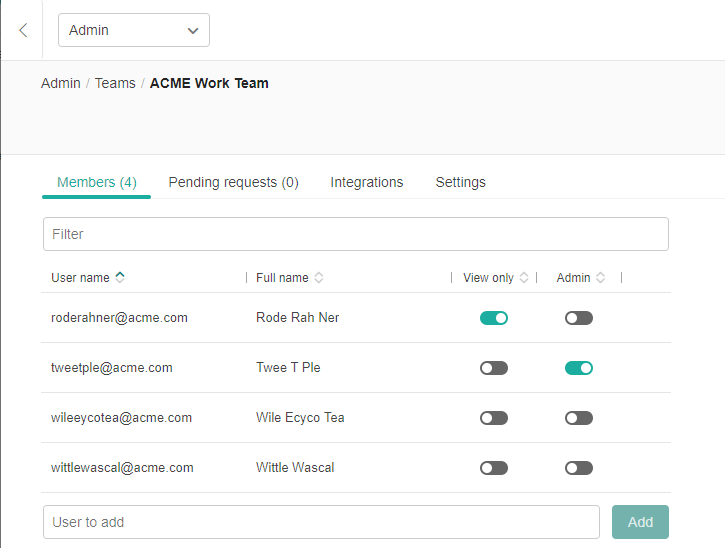
Task: Switch to Pending requests tab
Action: (x=233, y=182)
